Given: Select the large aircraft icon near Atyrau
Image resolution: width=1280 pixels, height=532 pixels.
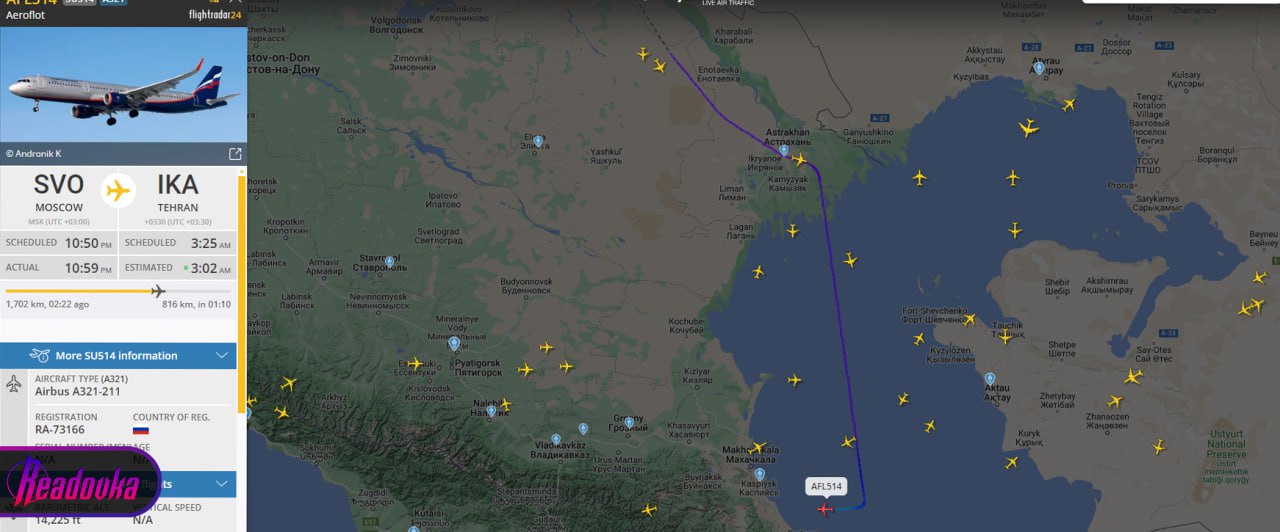Looking at the screenshot, I should (x=1028, y=128).
